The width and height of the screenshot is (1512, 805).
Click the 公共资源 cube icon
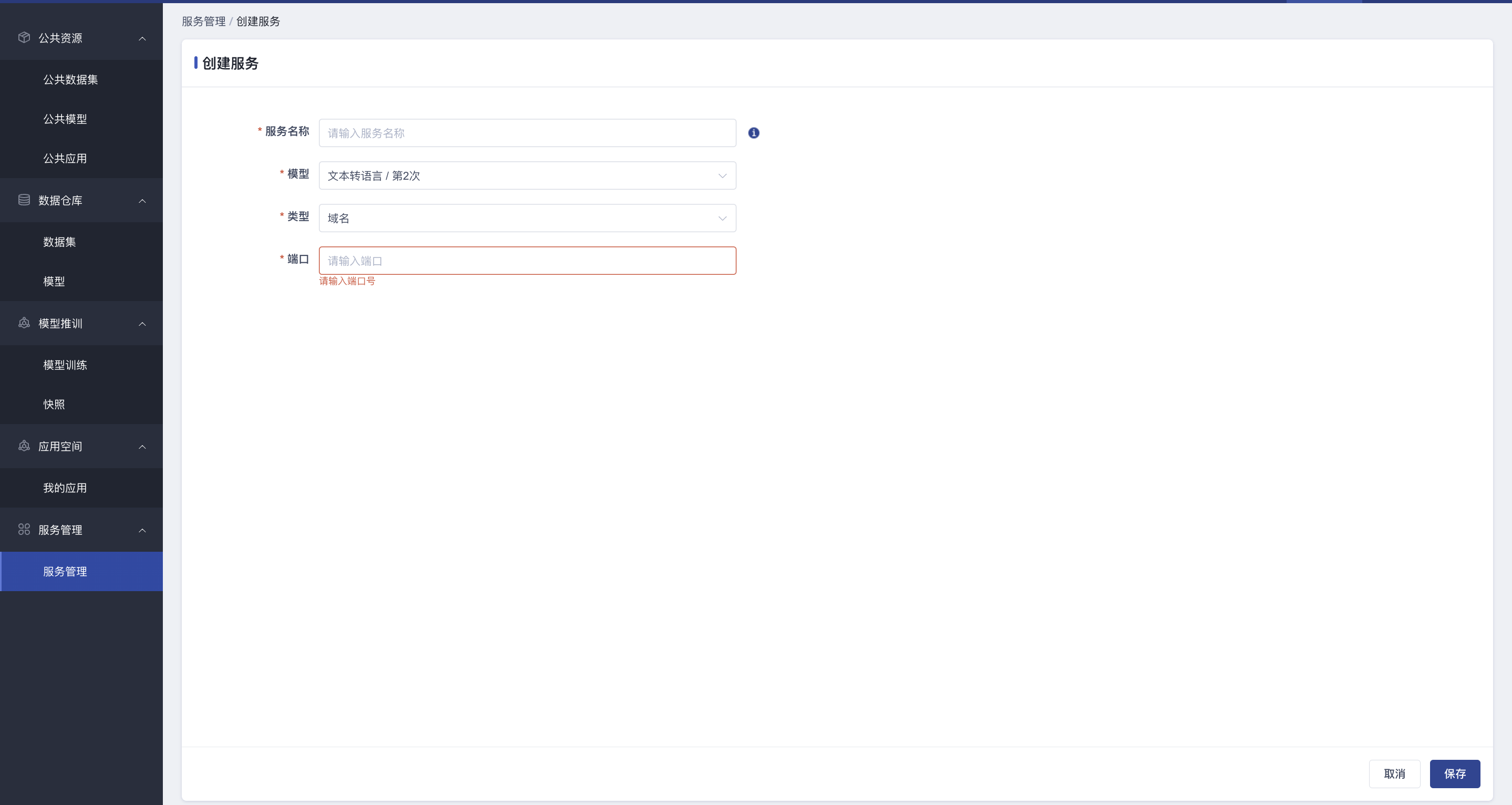point(24,38)
